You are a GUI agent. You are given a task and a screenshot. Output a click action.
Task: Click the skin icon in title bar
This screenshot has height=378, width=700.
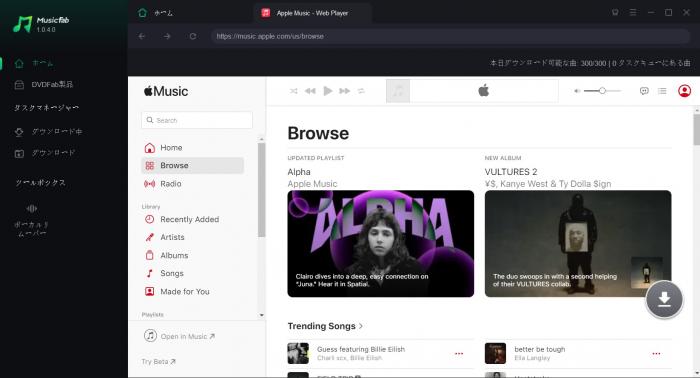615,12
